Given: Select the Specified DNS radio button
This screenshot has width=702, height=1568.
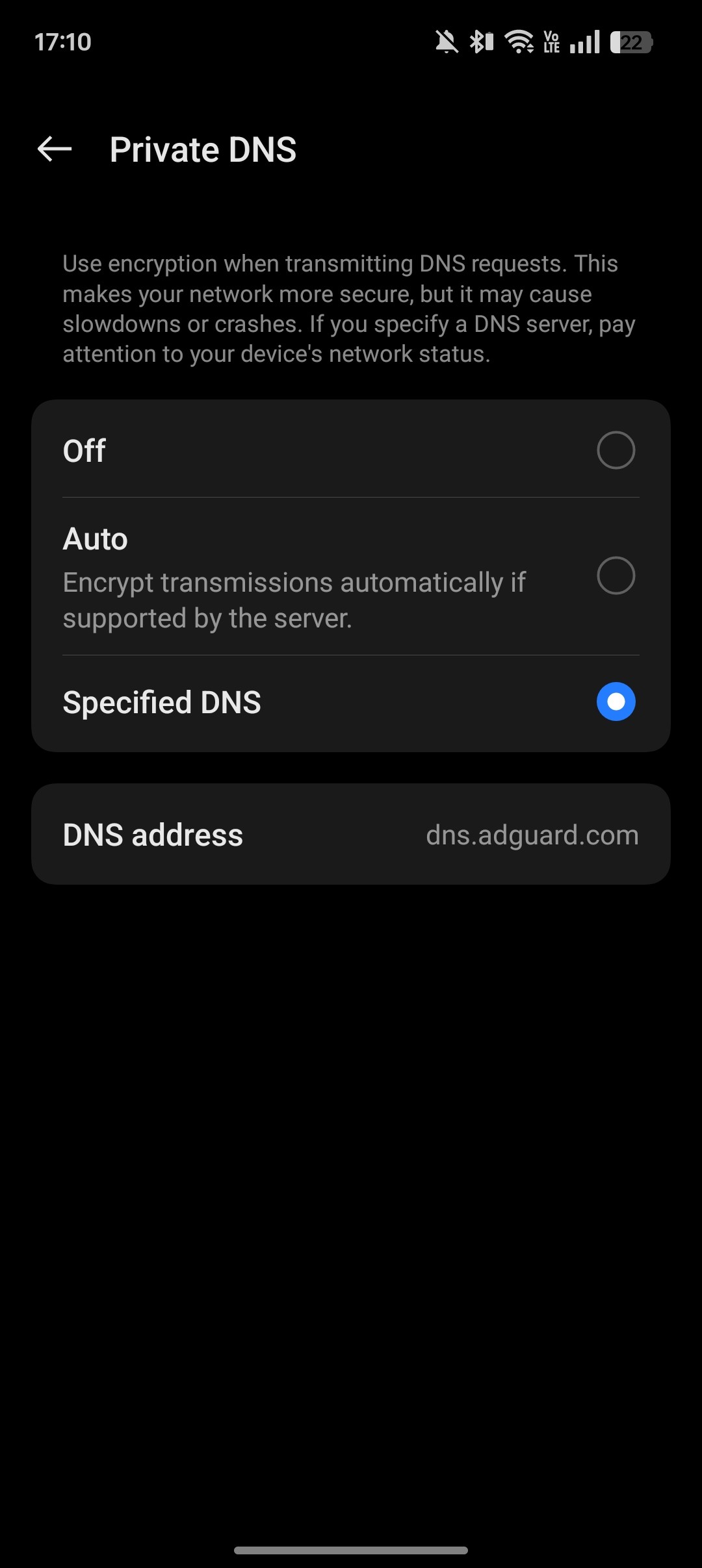Looking at the screenshot, I should (x=616, y=702).
